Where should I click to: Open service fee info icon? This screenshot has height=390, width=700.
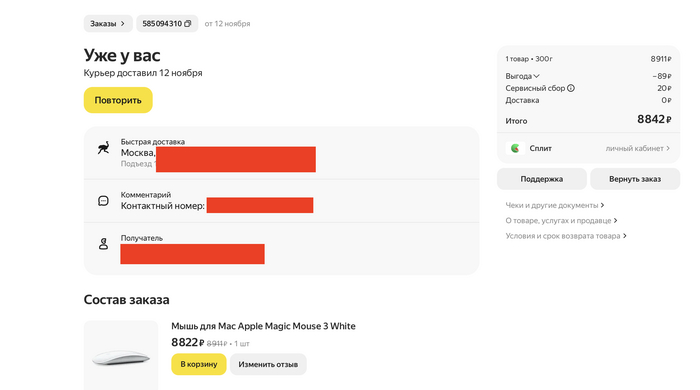pos(571,88)
